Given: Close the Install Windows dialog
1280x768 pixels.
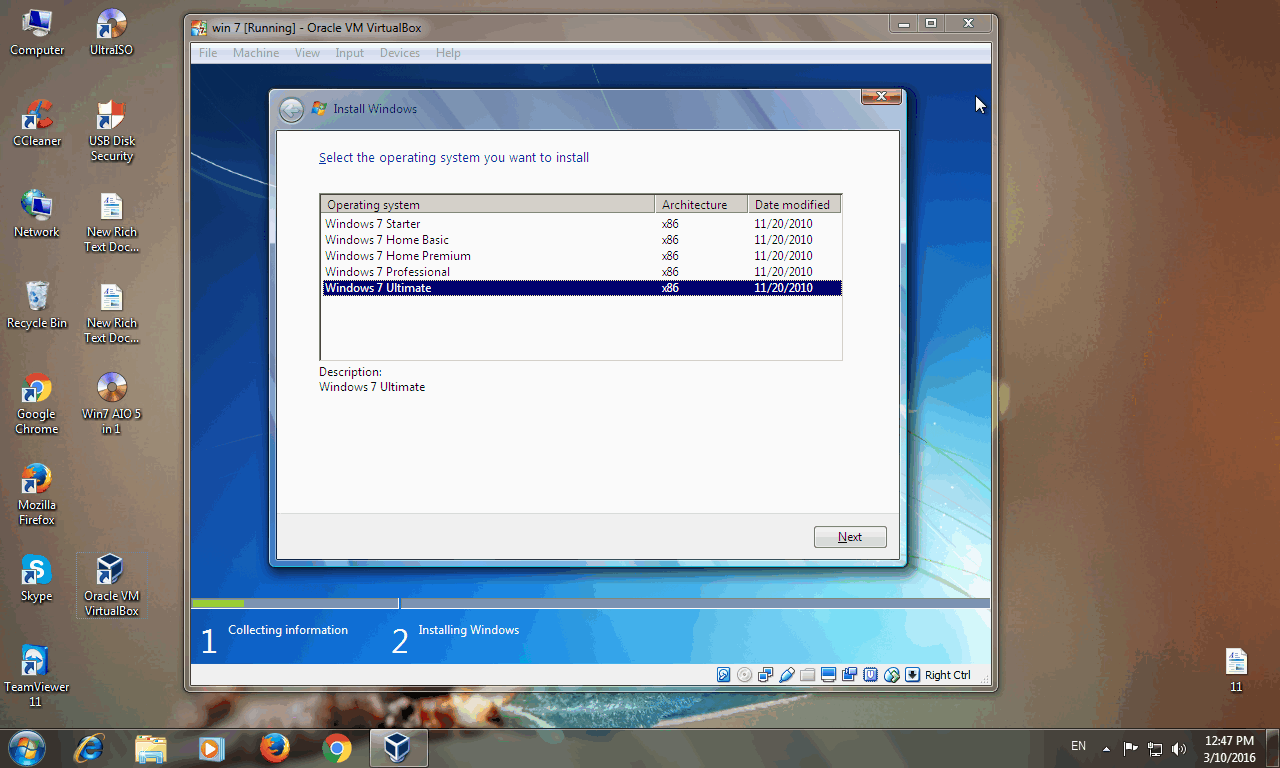Looking at the screenshot, I should click(x=881, y=96).
